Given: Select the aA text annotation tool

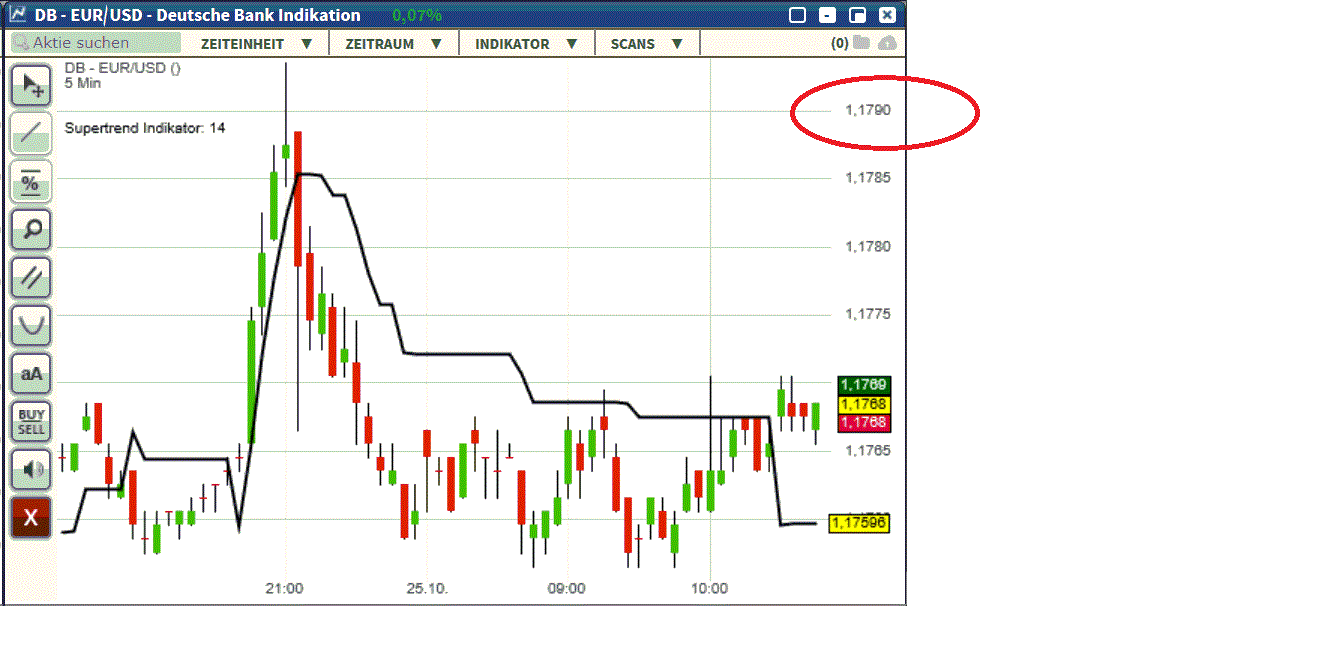Looking at the screenshot, I should 31,373.
